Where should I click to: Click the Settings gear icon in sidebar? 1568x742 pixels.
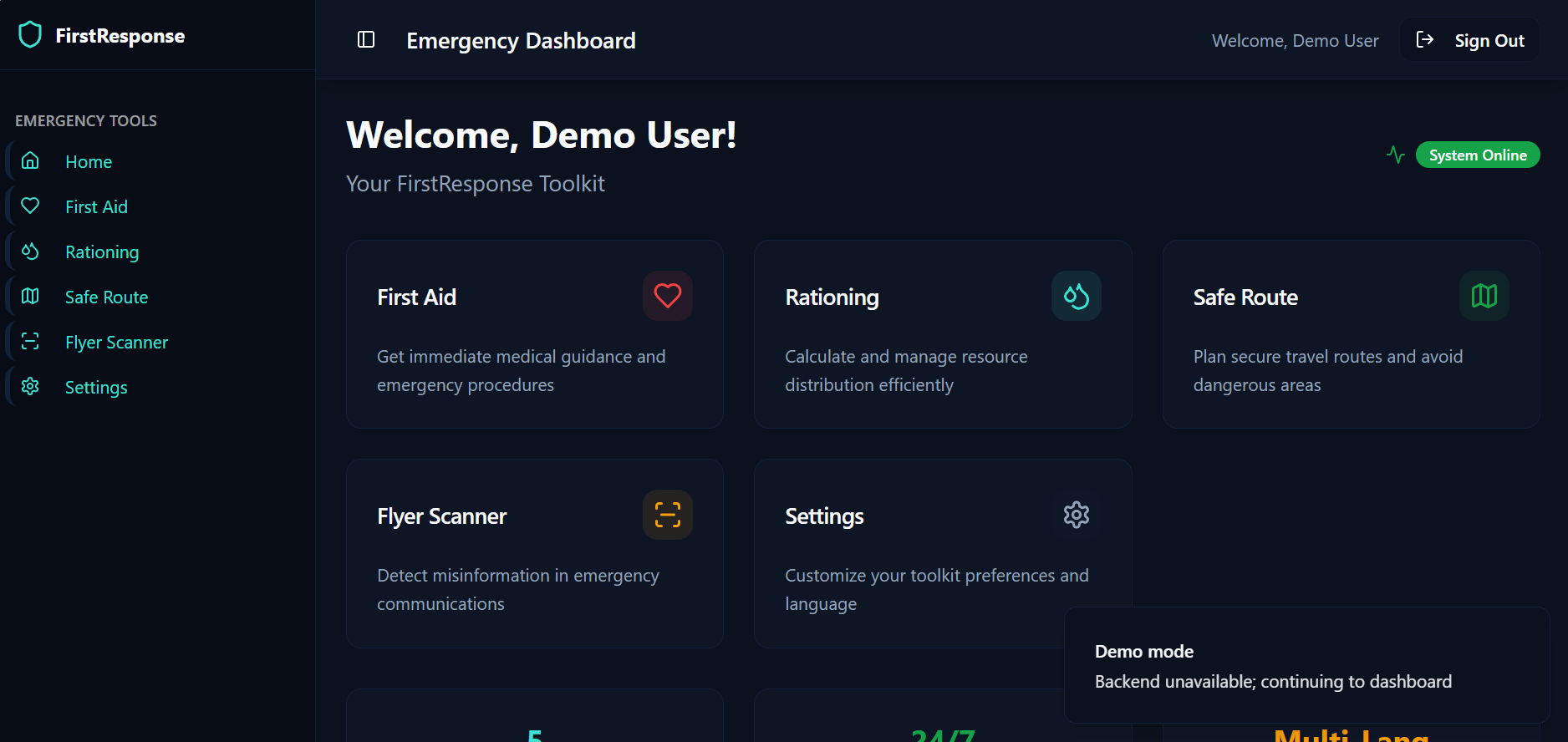click(x=30, y=386)
